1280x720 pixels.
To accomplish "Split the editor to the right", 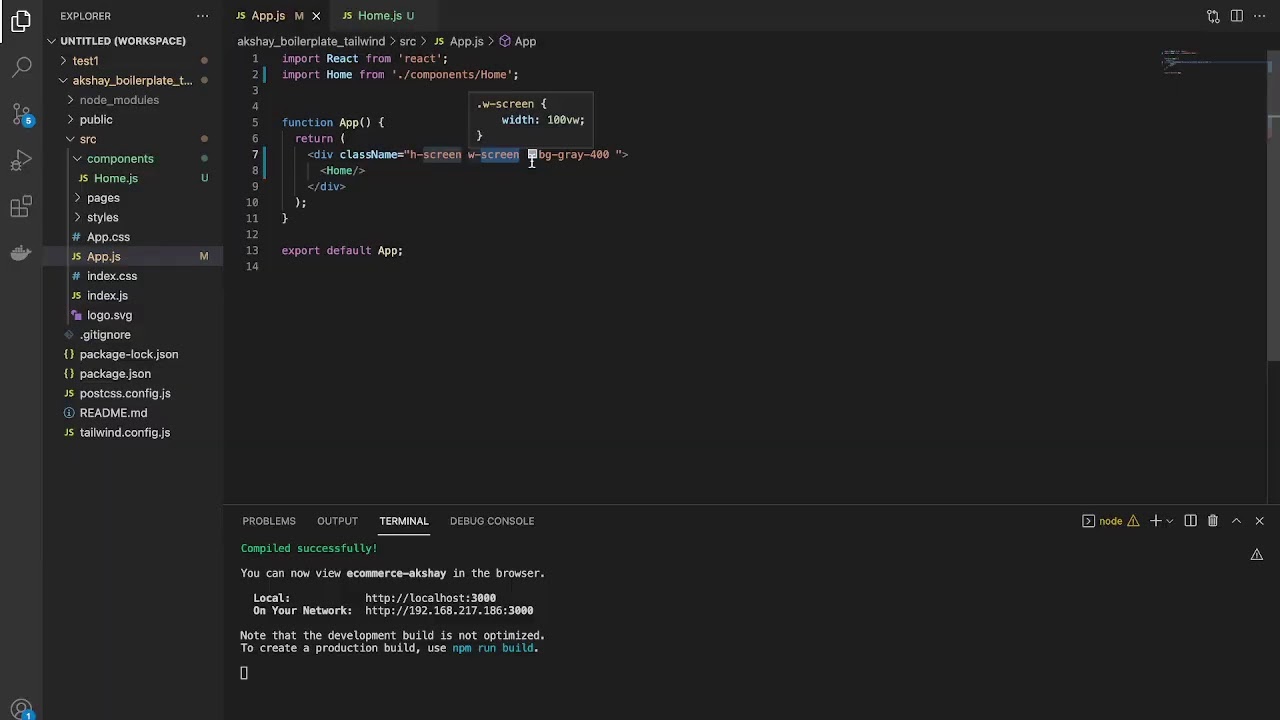I will coord(1237,16).
